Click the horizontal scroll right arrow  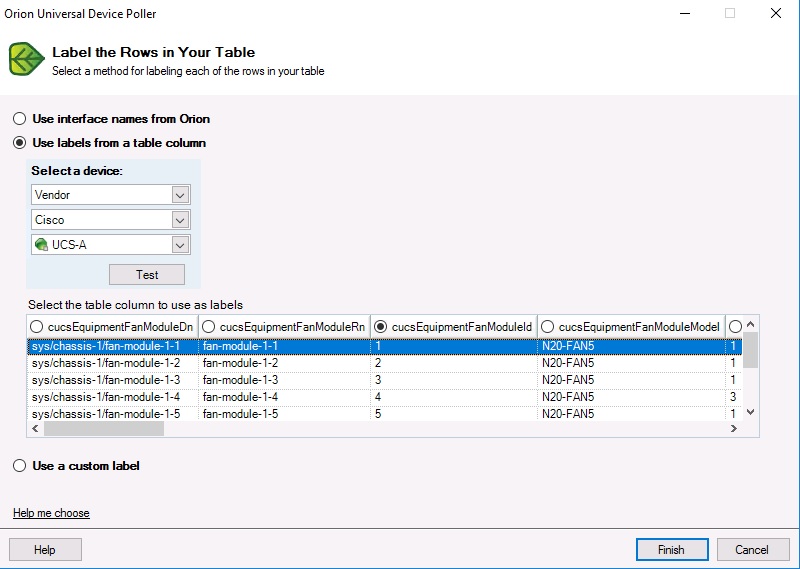pyautogui.click(x=734, y=429)
